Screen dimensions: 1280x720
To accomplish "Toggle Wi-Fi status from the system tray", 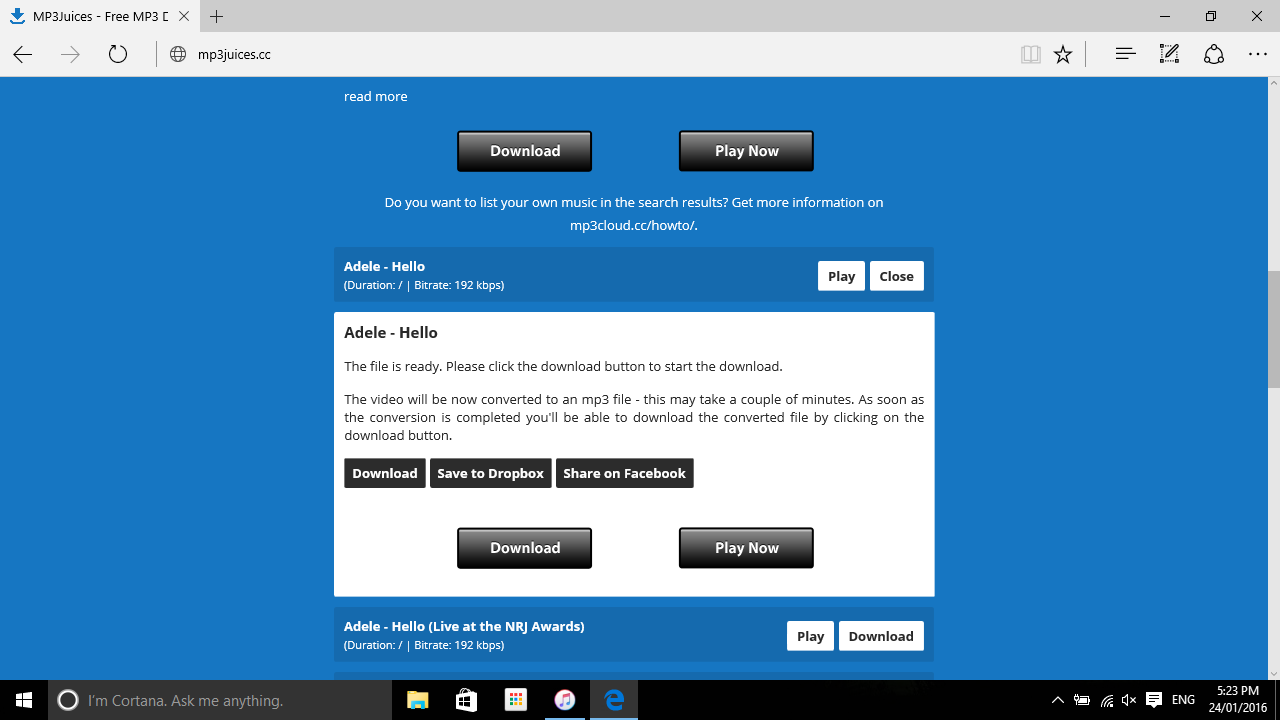I will 1106,700.
